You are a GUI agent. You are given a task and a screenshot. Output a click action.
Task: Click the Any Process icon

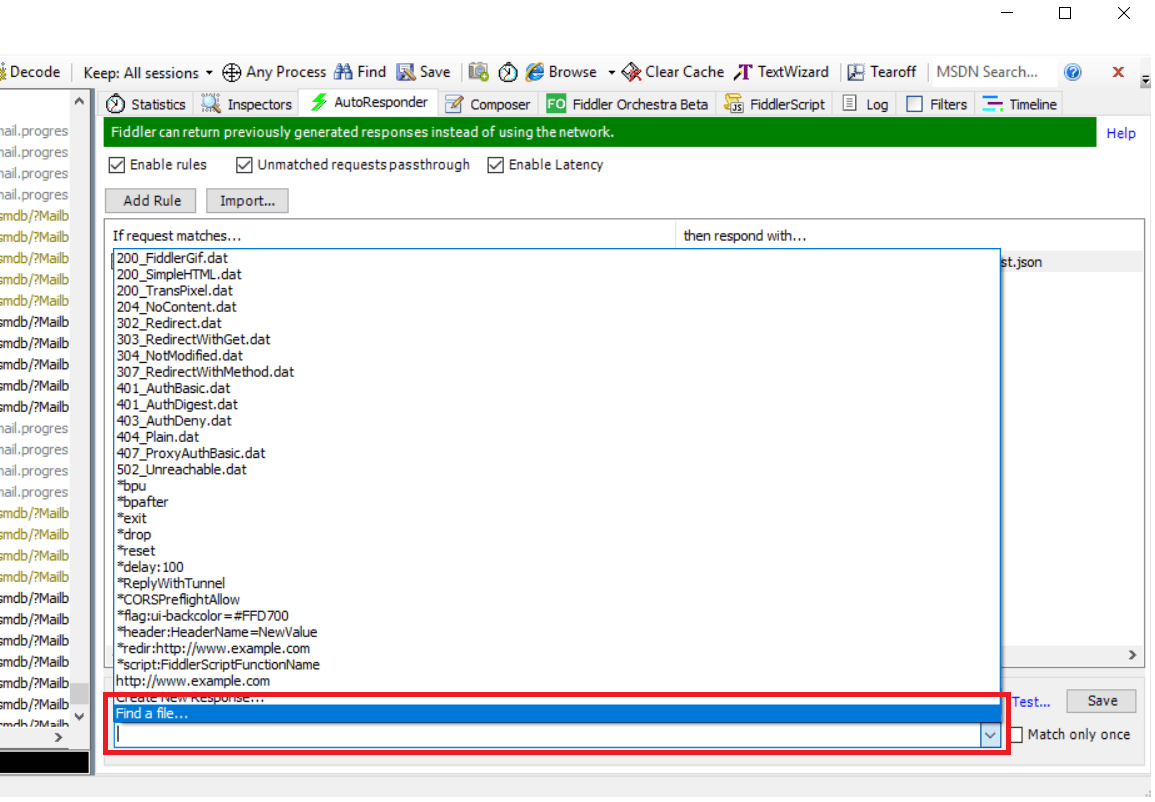point(232,71)
